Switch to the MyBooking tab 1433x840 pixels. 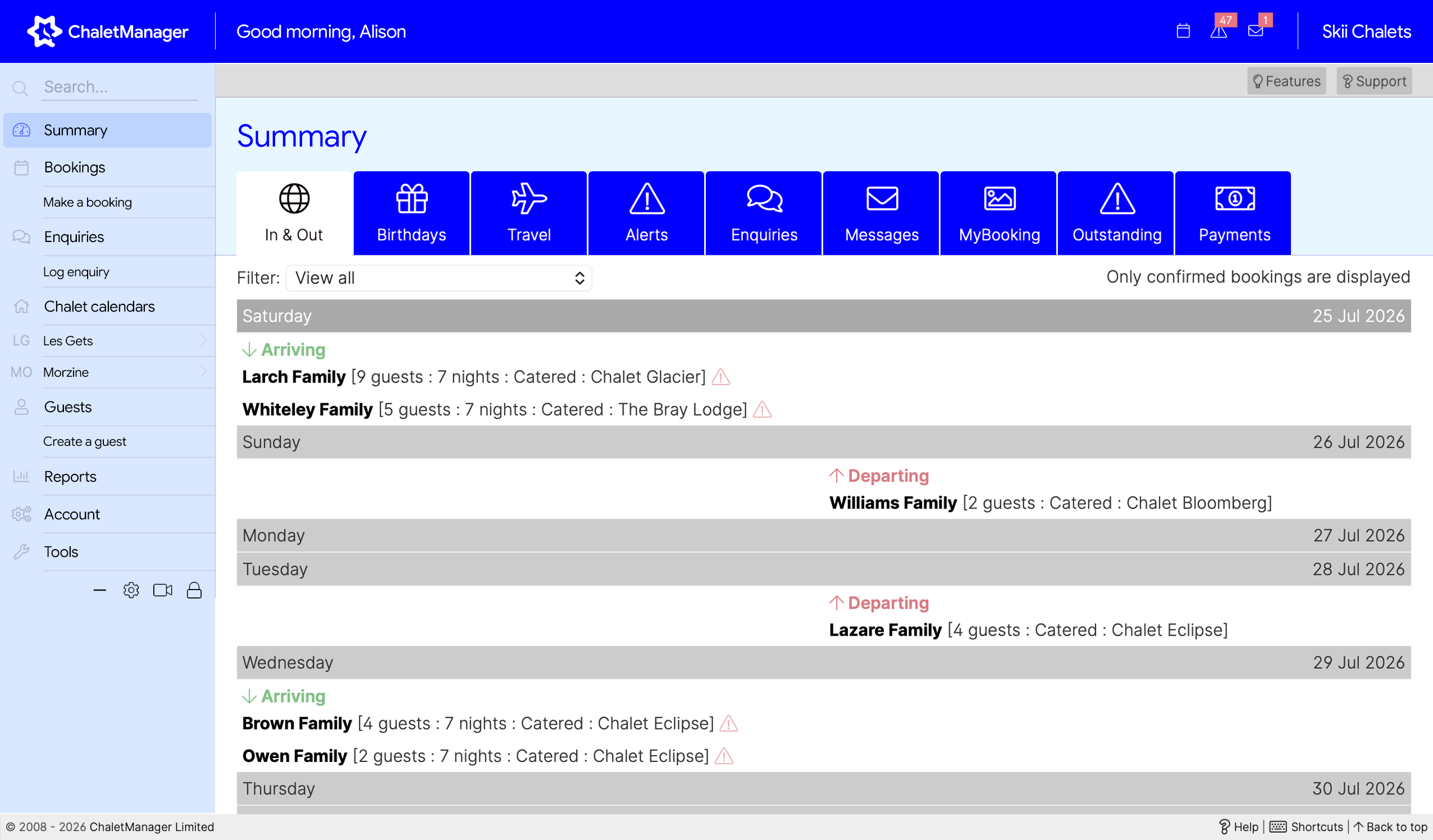998,213
